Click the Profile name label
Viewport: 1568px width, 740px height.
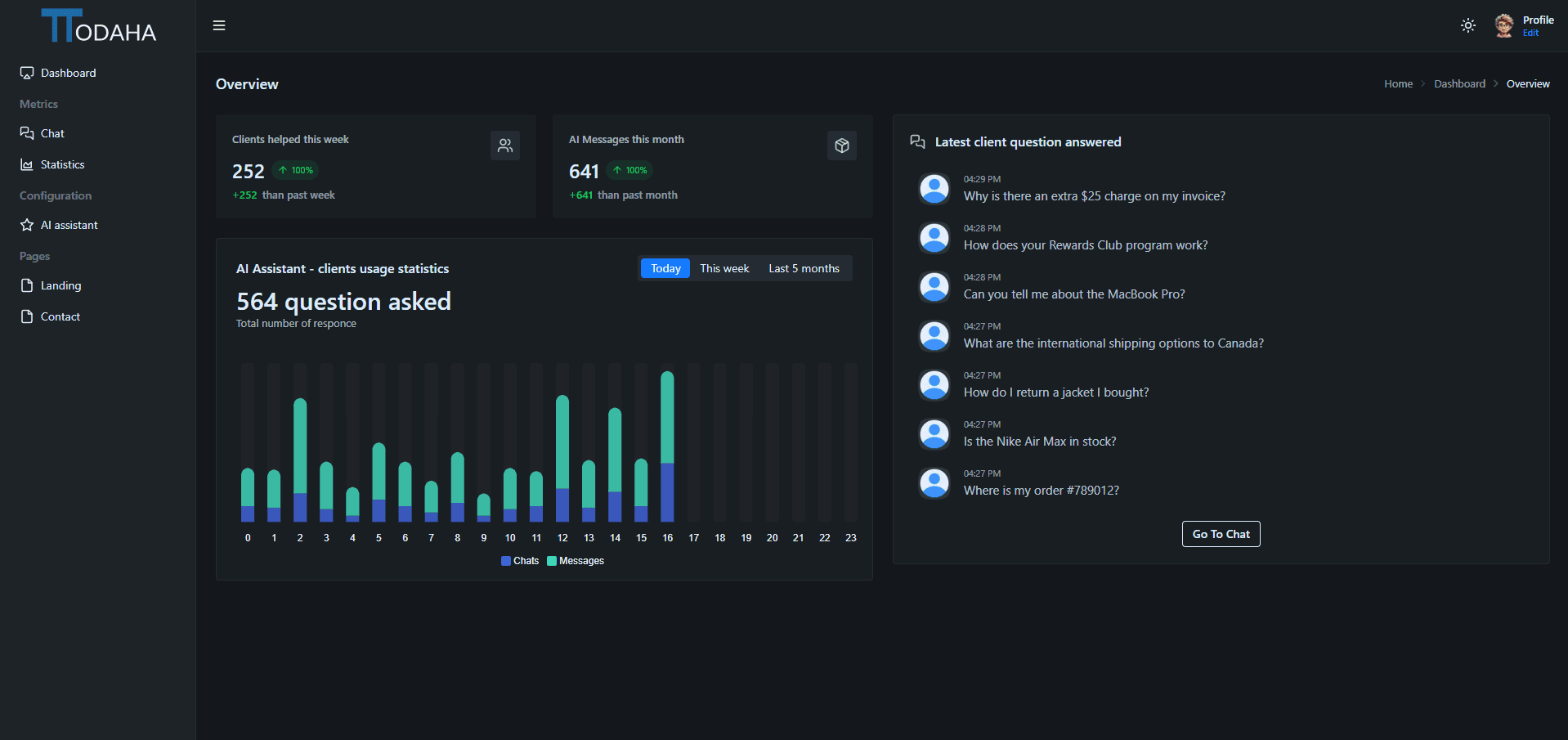(1539, 20)
